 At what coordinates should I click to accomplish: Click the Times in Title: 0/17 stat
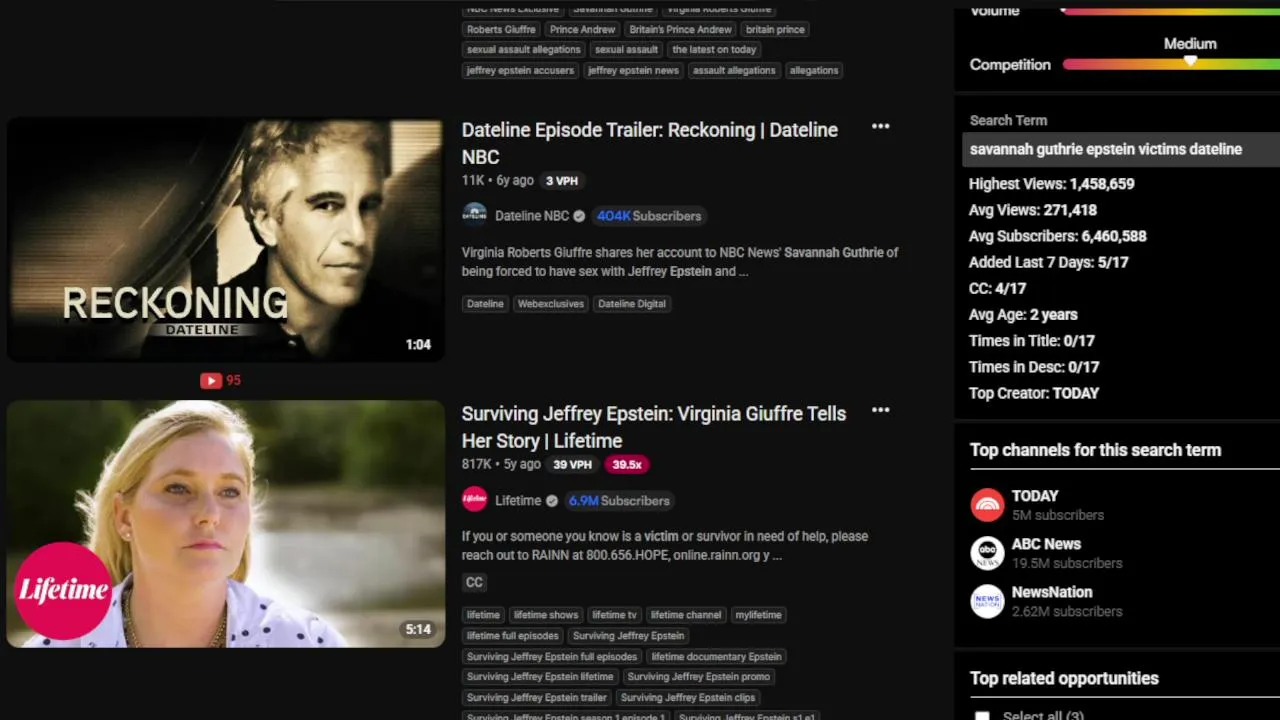tap(1031, 341)
